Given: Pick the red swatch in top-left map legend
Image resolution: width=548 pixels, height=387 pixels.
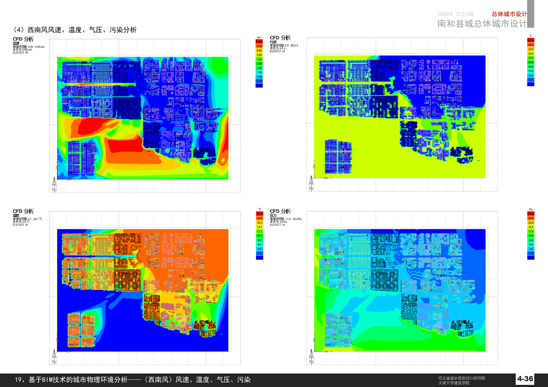Looking at the screenshot, I should pyautogui.click(x=259, y=42).
